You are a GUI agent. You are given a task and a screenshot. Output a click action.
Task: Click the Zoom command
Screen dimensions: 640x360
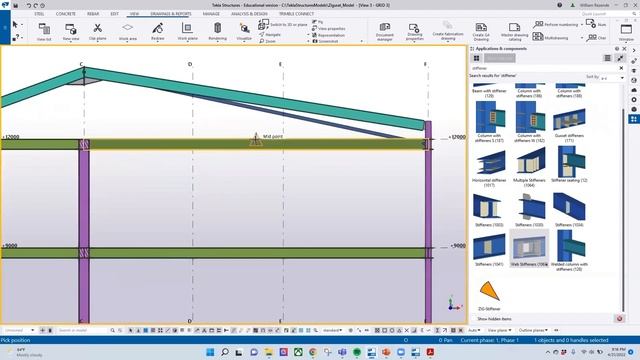pos(267,41)
